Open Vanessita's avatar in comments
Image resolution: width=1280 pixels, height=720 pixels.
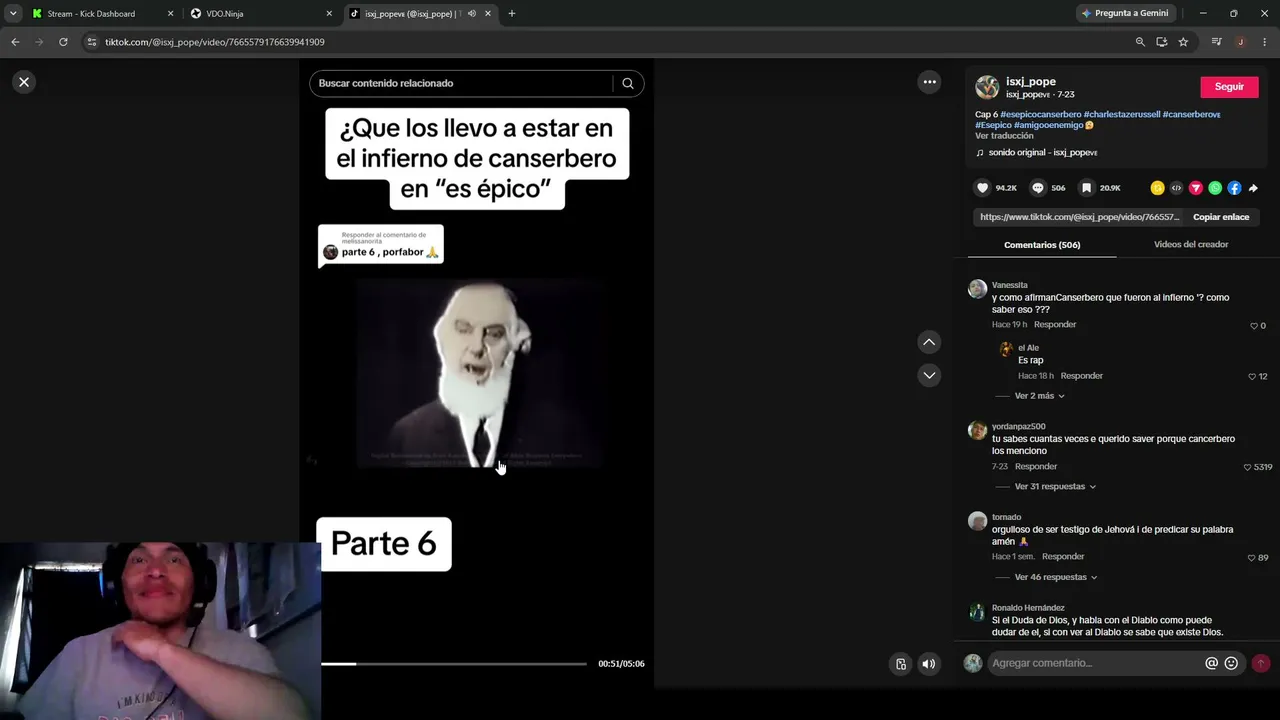(x=977, y=289)
